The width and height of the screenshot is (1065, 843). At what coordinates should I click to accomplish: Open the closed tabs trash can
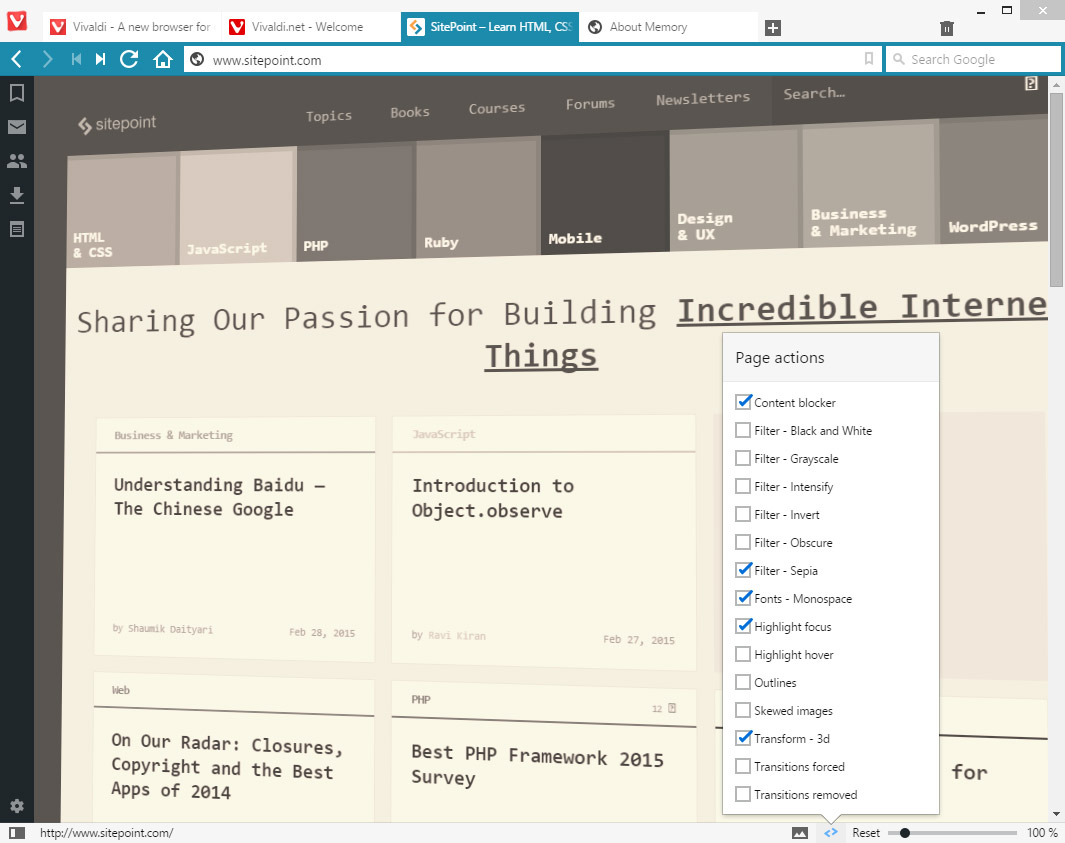coord(947,28)
